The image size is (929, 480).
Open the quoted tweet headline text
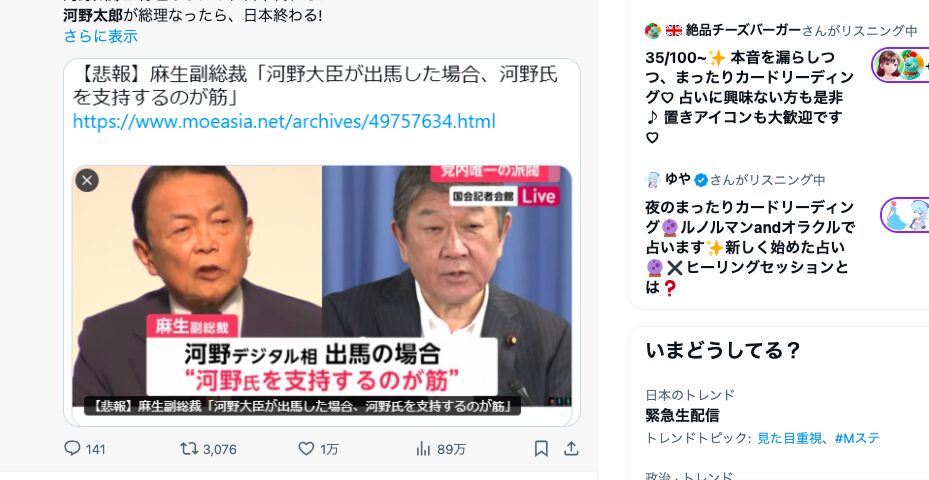[x=315, y=86]
